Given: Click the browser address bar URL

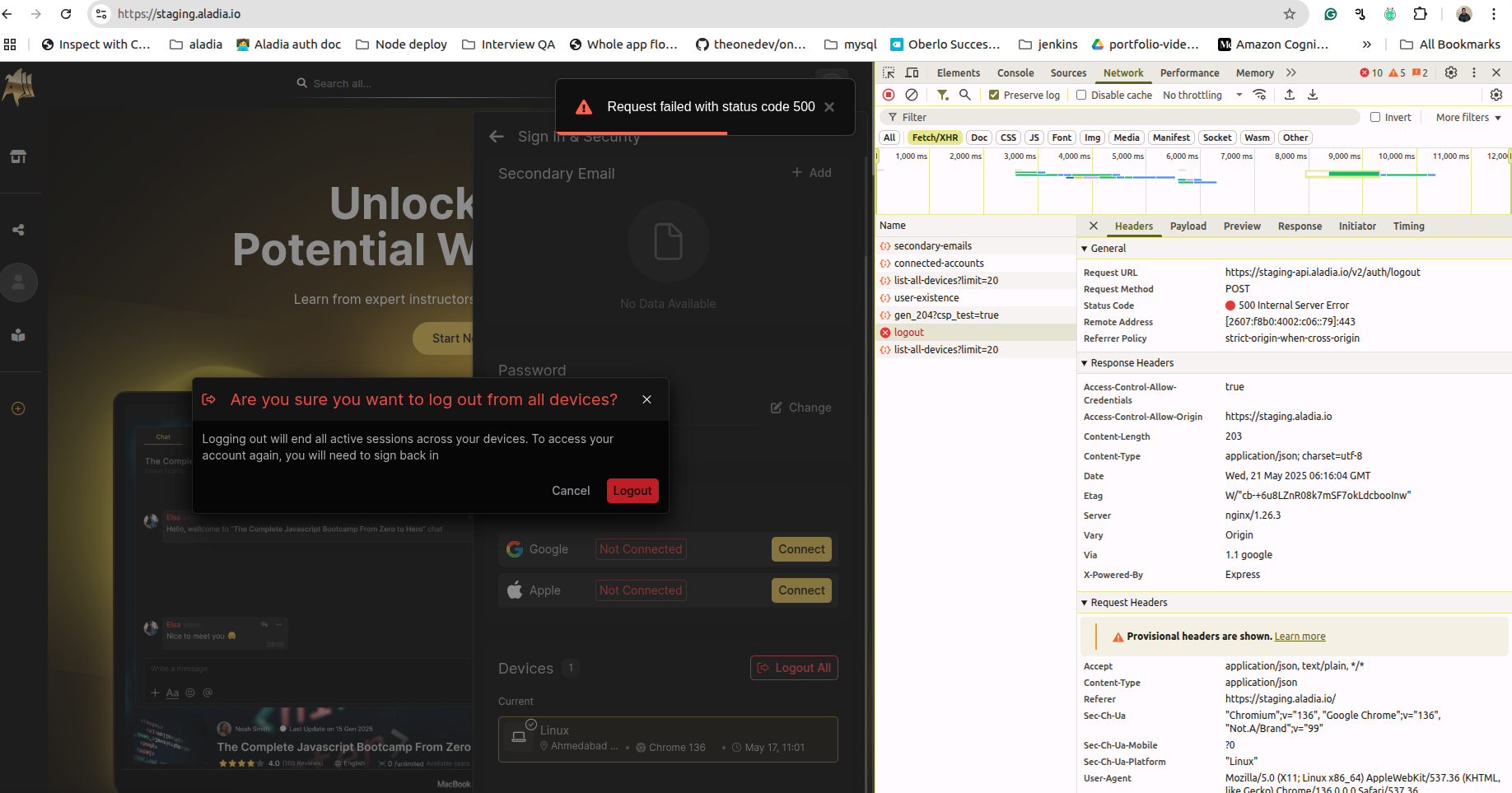Looking at the screenshot, I should click(179, 14).
